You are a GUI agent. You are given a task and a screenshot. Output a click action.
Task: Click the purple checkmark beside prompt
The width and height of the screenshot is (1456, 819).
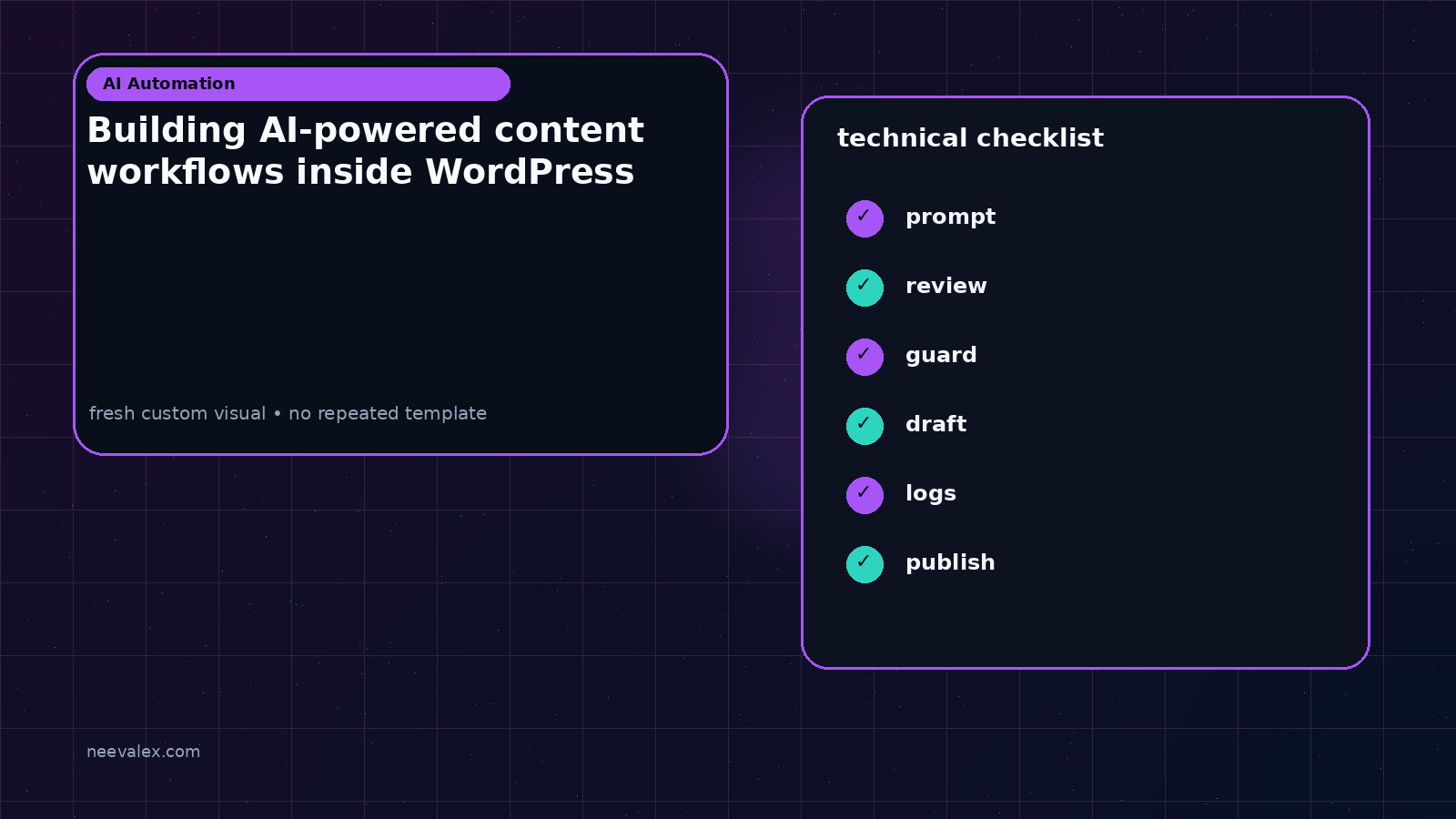864,218
